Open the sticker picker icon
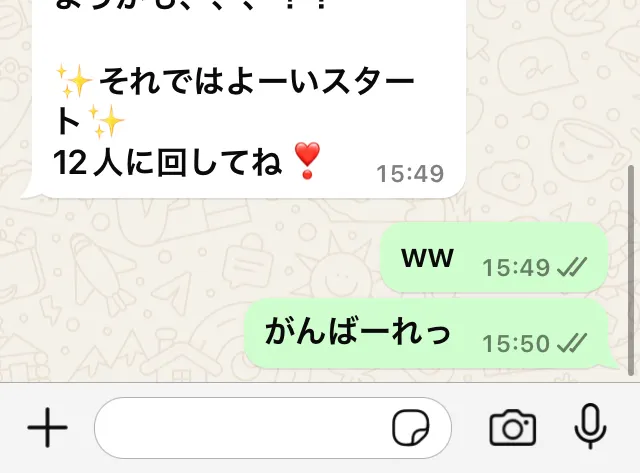The width and height of the screenshot is (640, 473). tap(411, 427)
